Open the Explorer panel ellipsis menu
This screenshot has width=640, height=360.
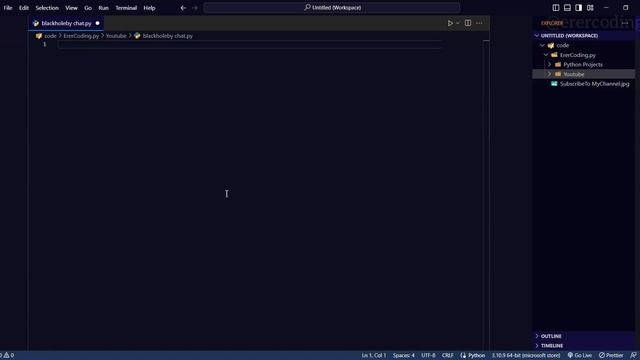625,23
